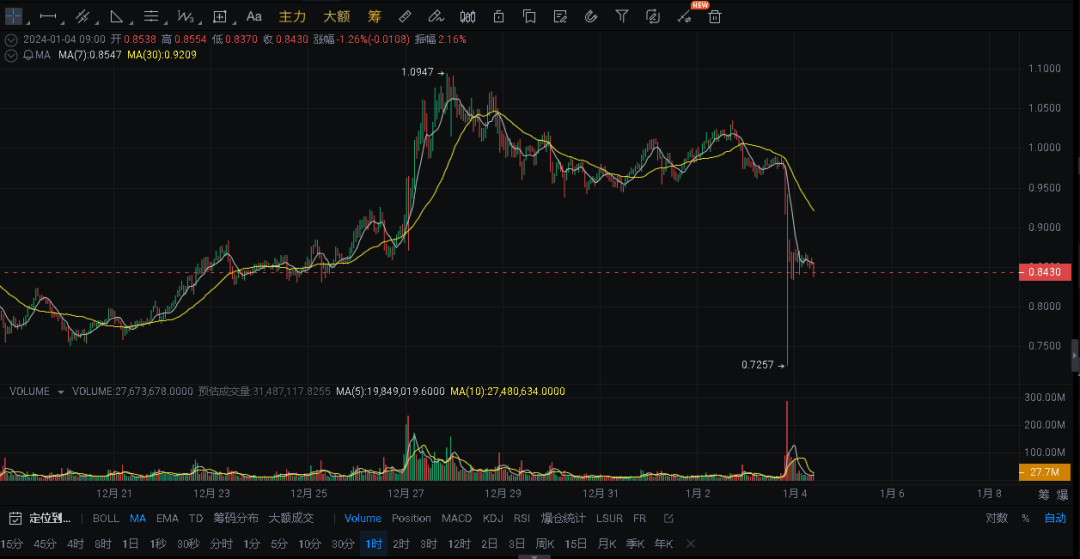
Task: Click MA(30):0.9209 value text
Action: pos(162,54)
